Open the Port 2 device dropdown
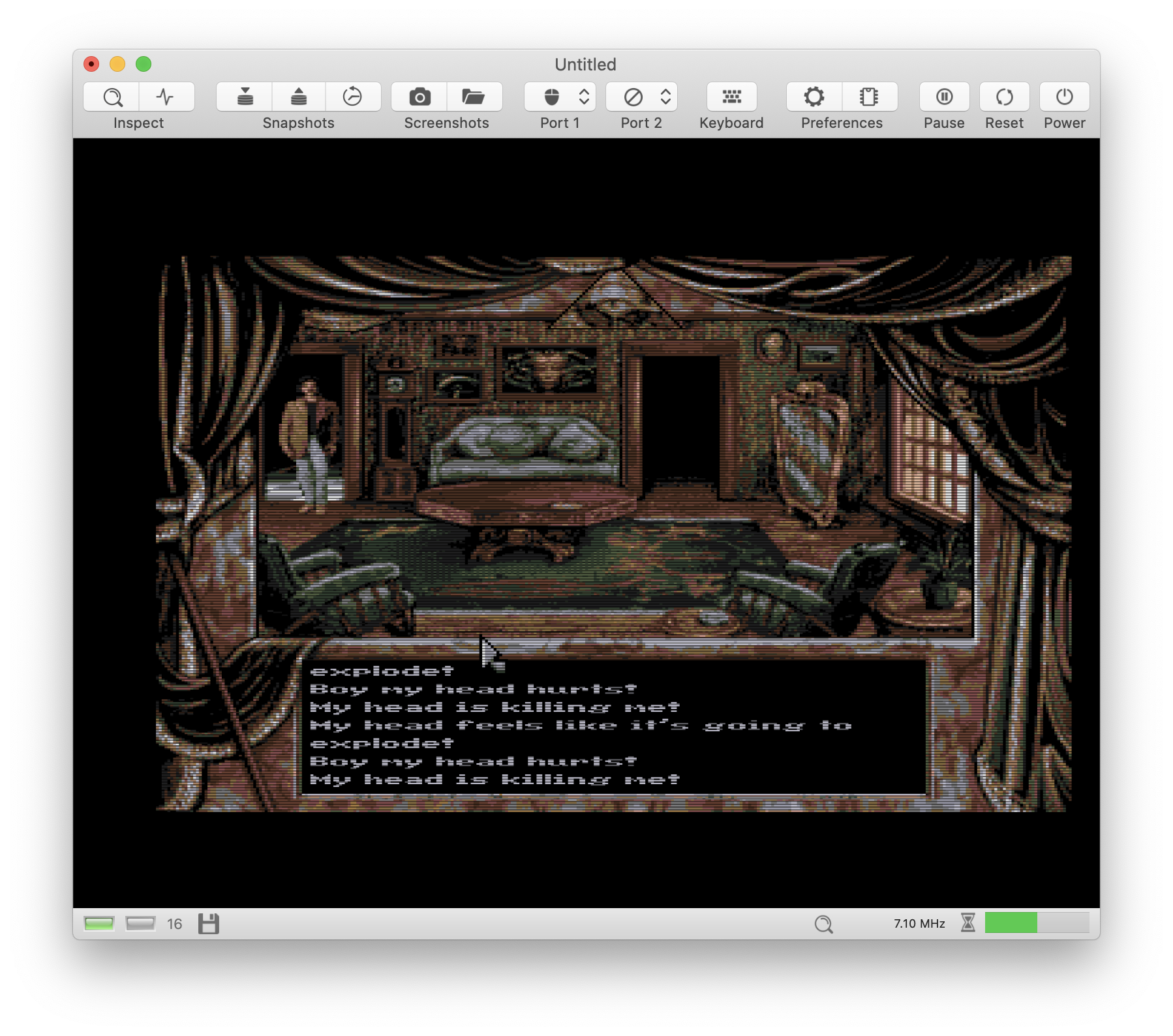Viewport: 1173px width, 1036px height. click(641, 97)
